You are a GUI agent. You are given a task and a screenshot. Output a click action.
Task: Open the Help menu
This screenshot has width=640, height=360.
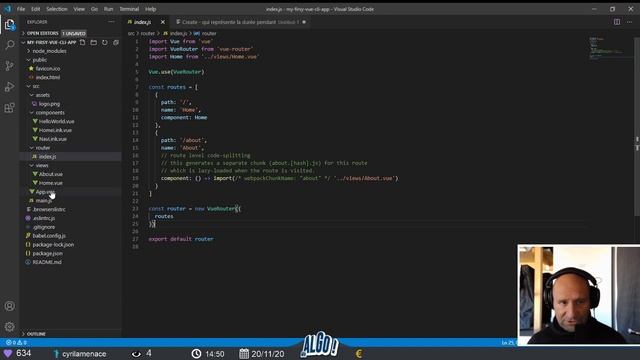(151, 9)
